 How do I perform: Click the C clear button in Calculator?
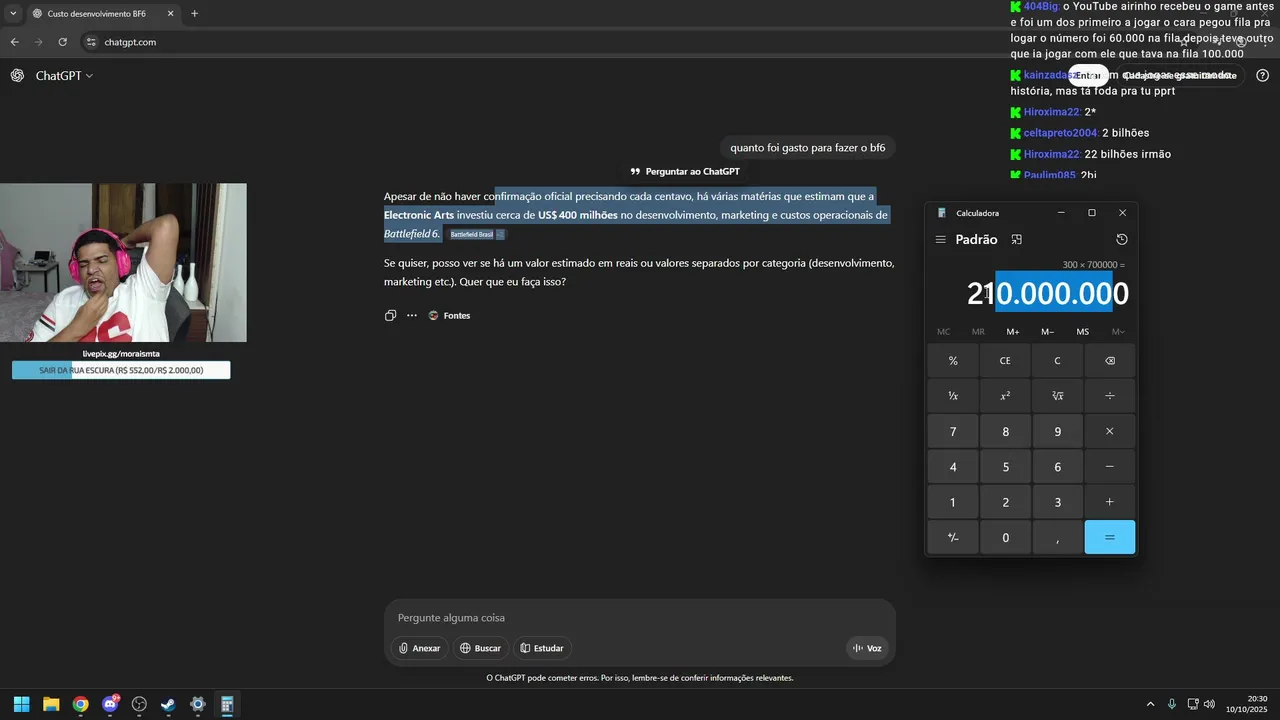point(1057,361)
